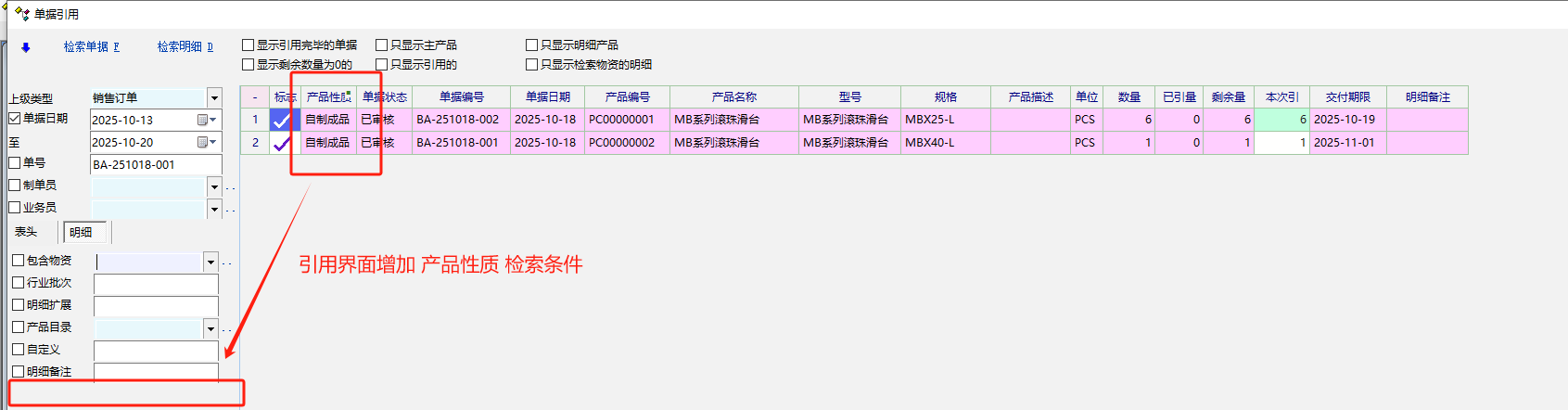Click the 单据引用 window title icon
The image size is (1568, 410).
tap(22, 14)
